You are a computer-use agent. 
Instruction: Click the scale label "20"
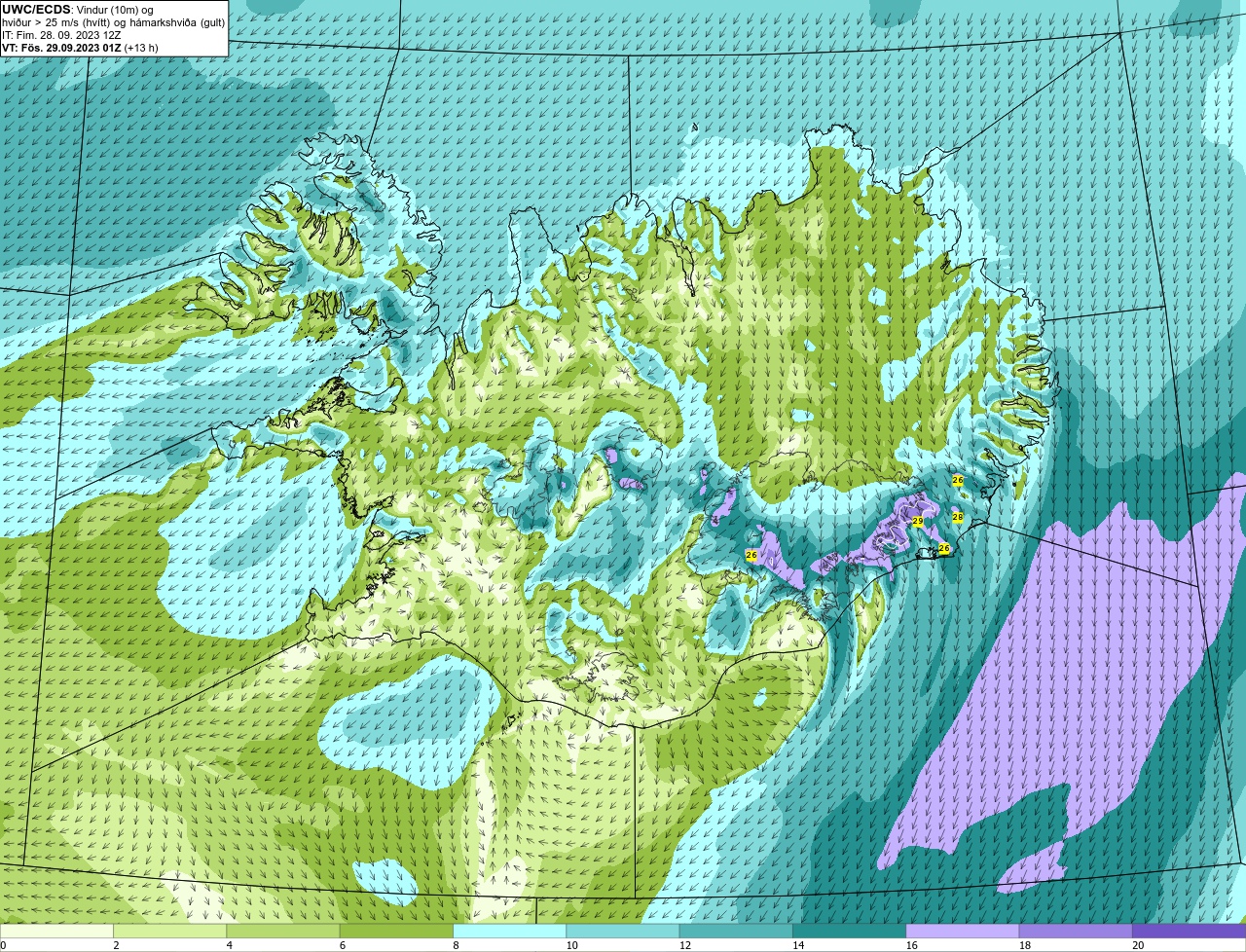[x=1138, y=945]
